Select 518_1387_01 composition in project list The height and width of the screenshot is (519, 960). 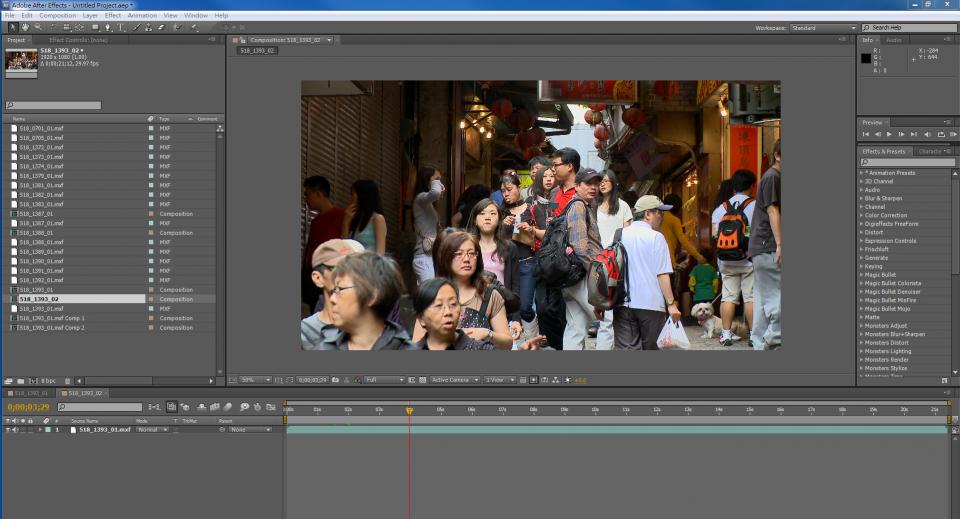[x=36, y=214]
